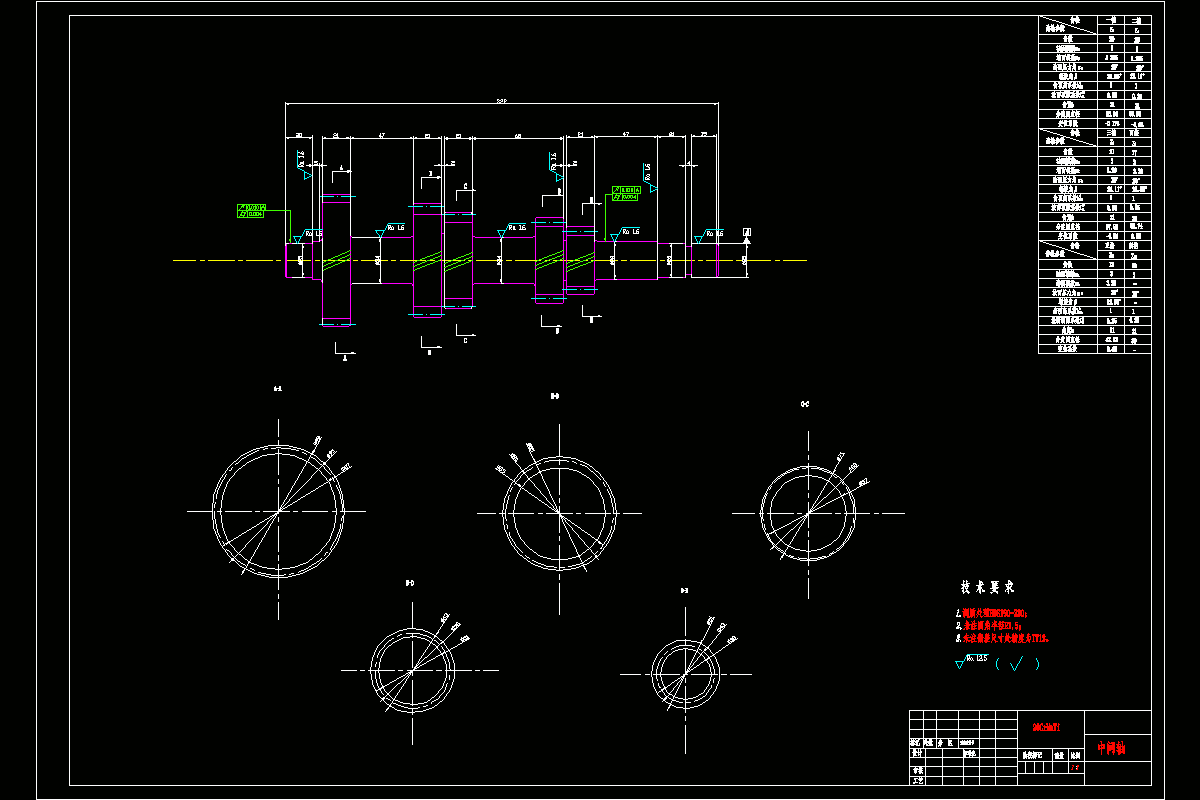Select the green tolerance frame right of the gears
Image resolution: width=1200 pixels, height=800 pixels.
625,193
